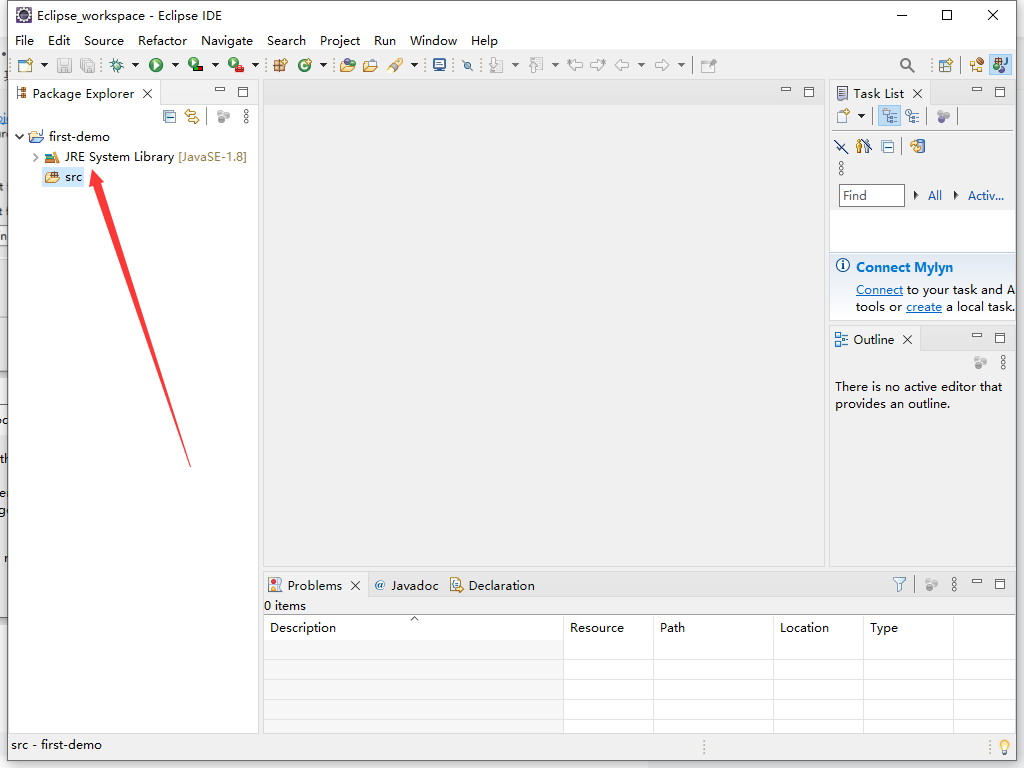Screen dimensions: 1024x768
Task: Click the Open Task folder icon
Action: coord(370,65)
